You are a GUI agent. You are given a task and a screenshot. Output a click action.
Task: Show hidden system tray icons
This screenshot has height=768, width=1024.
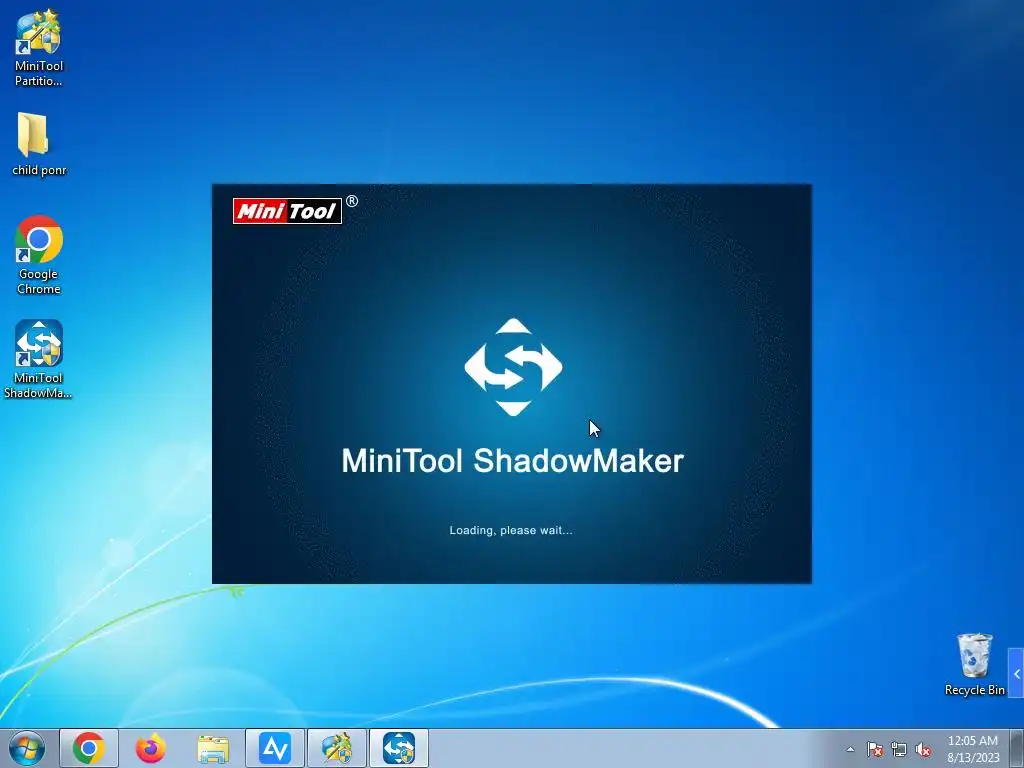tap(850, 749)
